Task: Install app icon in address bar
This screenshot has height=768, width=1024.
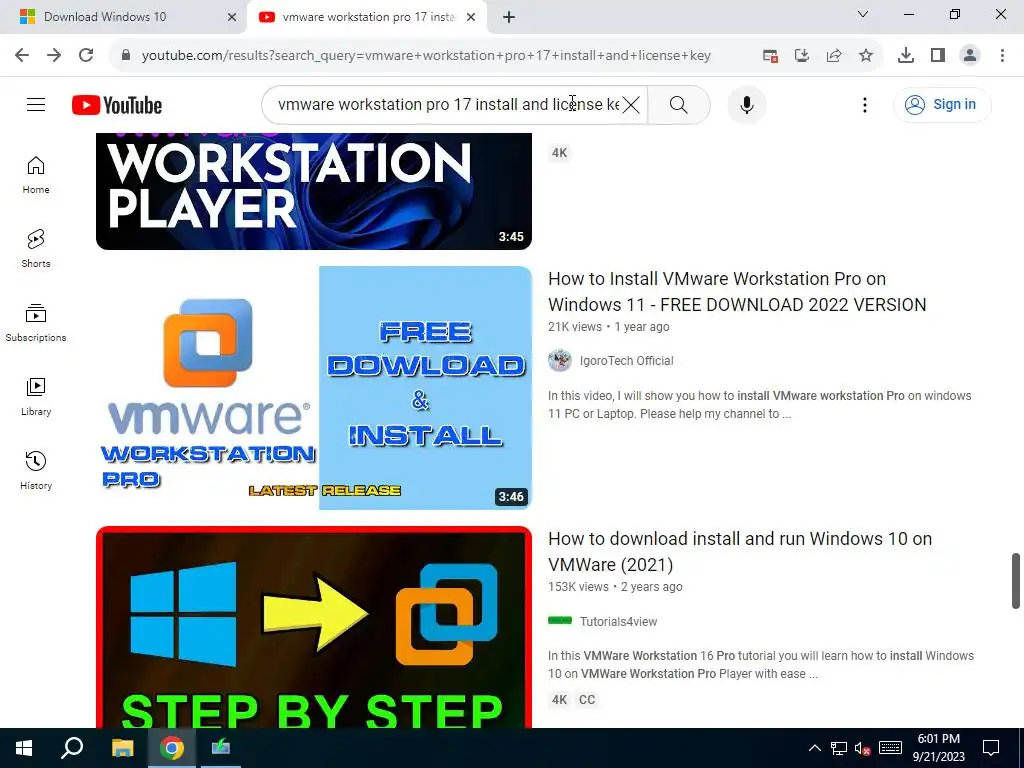Action: 802,56
